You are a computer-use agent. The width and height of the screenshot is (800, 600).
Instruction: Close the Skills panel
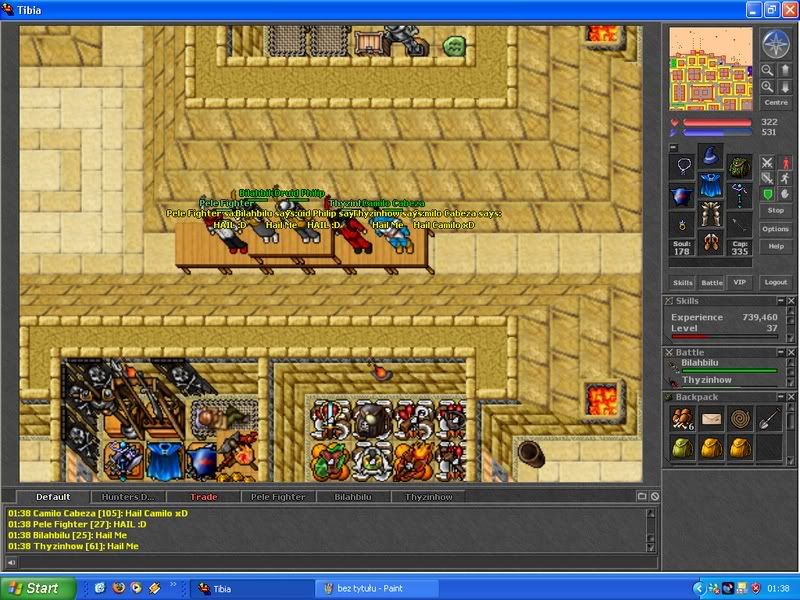pos(791,301)
